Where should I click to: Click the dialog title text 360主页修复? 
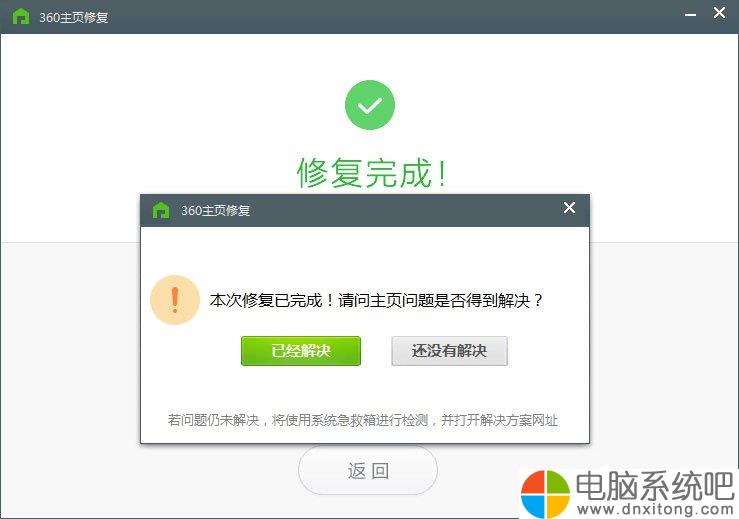tap(215, 210)
